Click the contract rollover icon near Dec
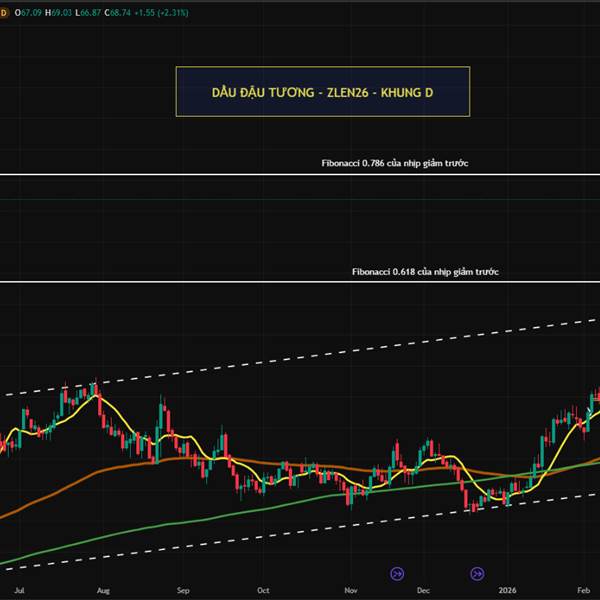 pos(397,574)
